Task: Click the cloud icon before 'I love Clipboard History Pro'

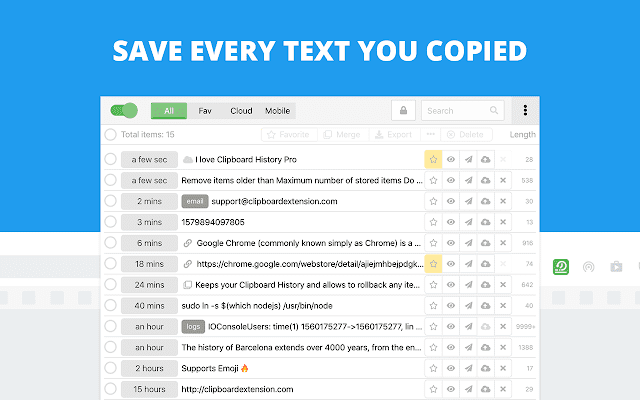Action: point(188,160)
